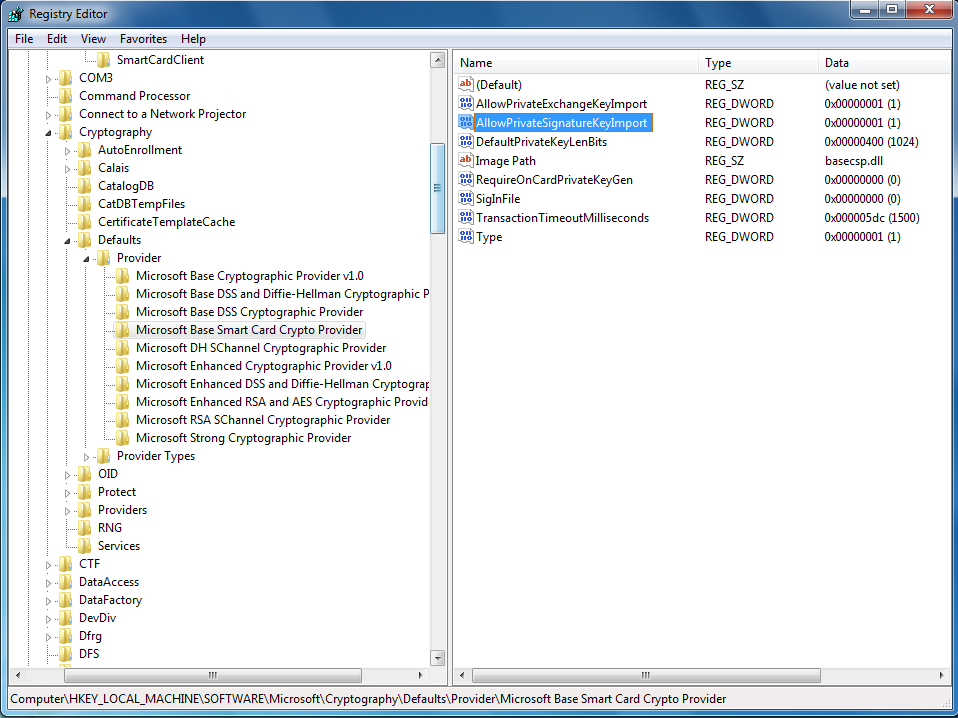Image resolution: width=958 pixels, height=718 pixels.
Task: Click the Command Processor folder icon
Action: [66, 96]
